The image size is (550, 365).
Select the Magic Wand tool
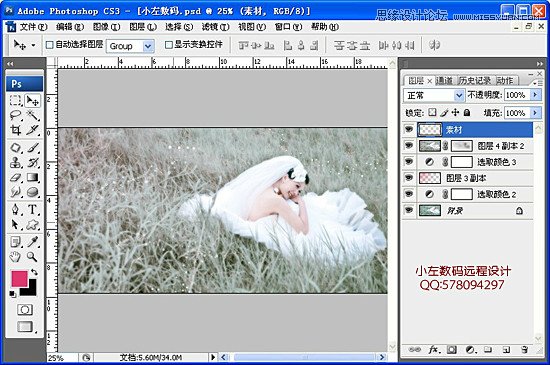[x=33, y=115]
